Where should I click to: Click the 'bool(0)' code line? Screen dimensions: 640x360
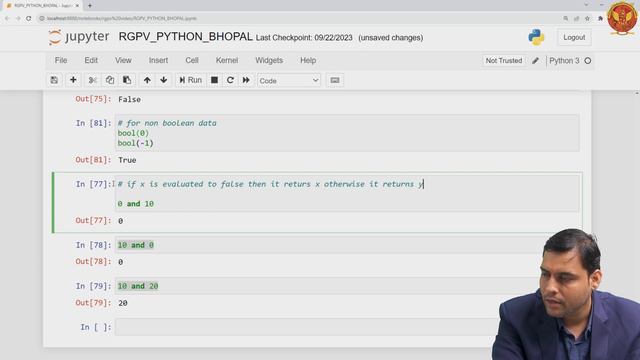[x=133, y=133]
